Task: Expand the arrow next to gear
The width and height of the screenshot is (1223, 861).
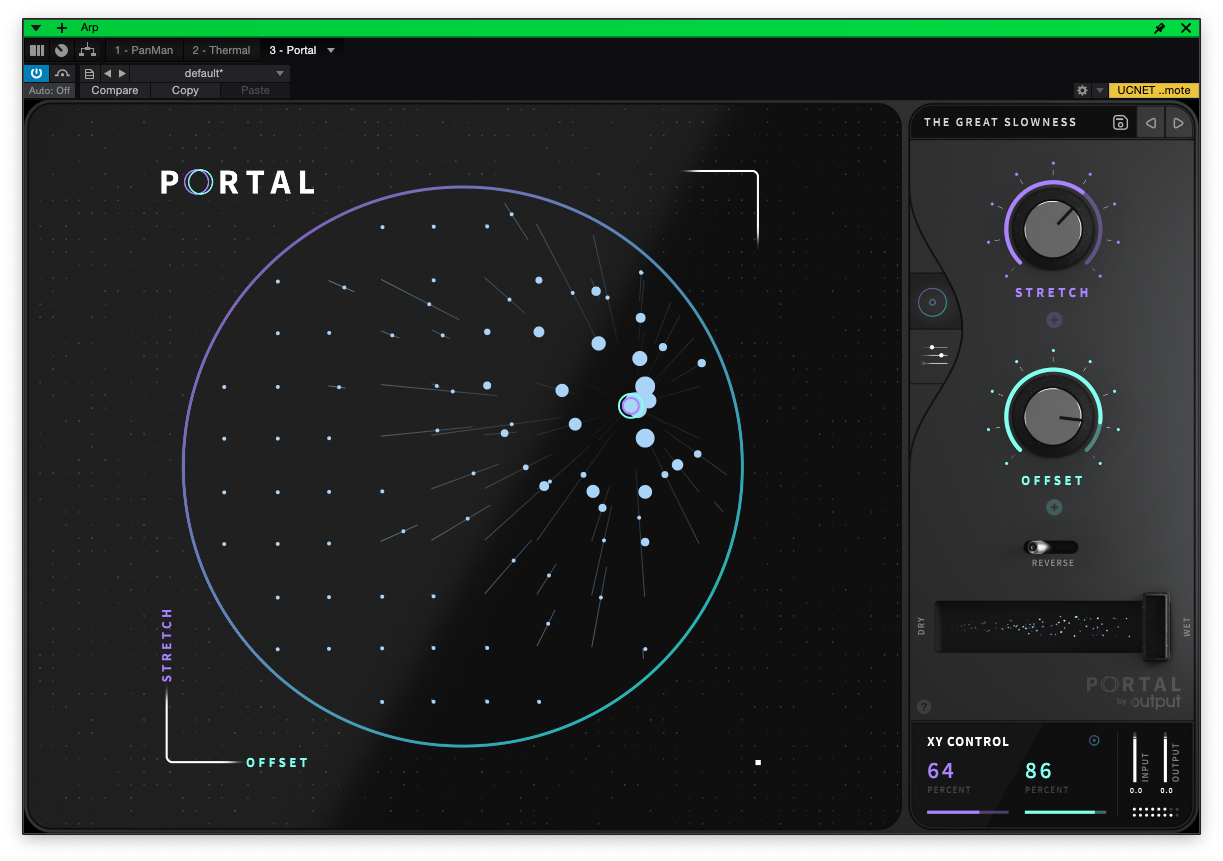Action: [1100, 90]
